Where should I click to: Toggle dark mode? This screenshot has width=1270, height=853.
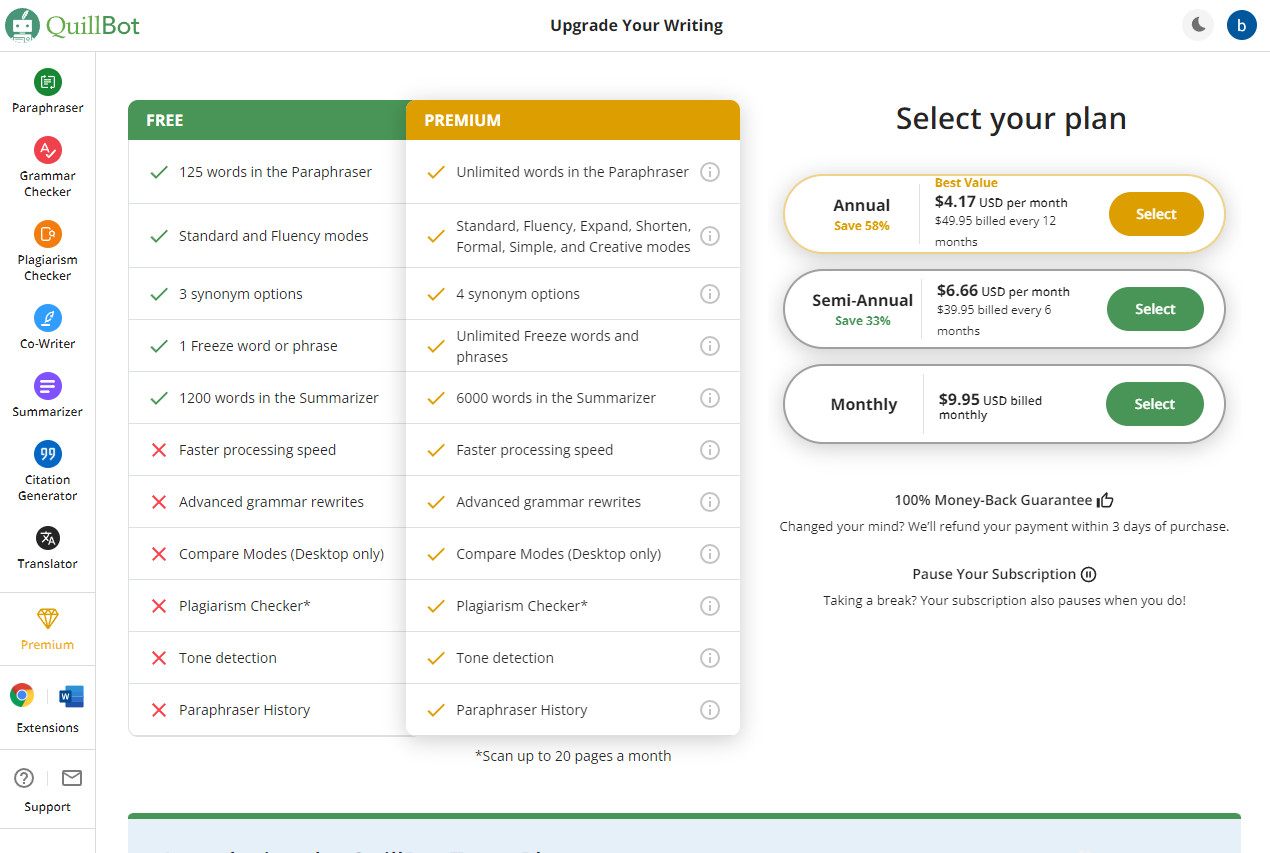[1197, 25]
